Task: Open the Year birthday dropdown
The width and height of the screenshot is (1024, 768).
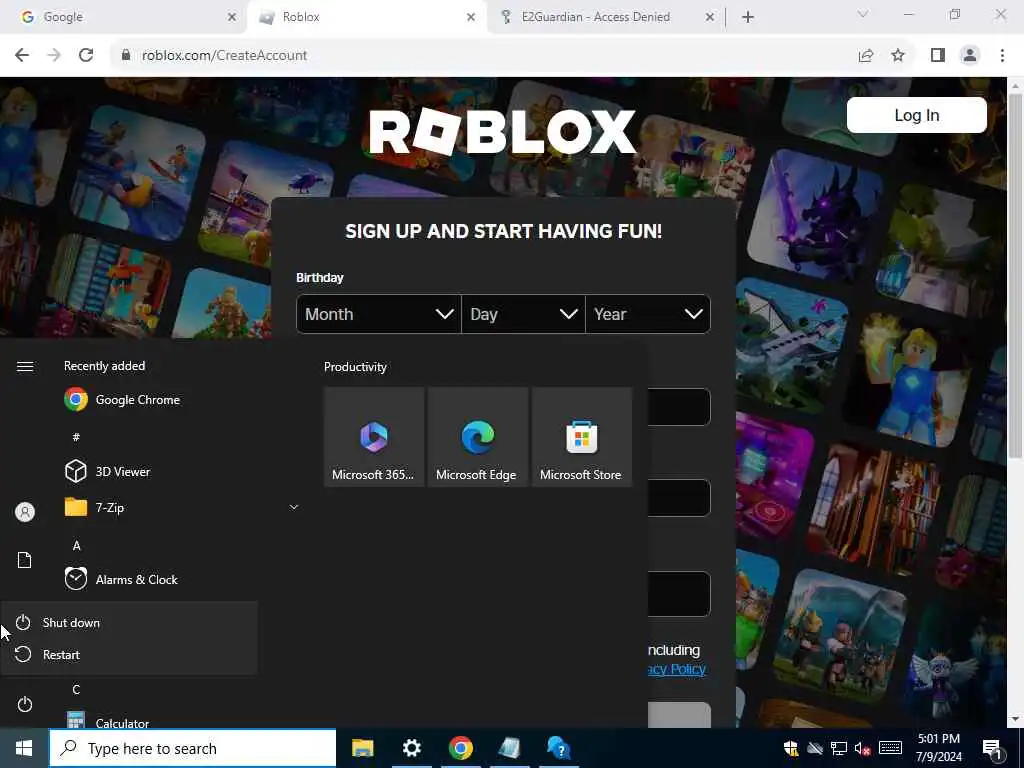Action: (648, 314)
